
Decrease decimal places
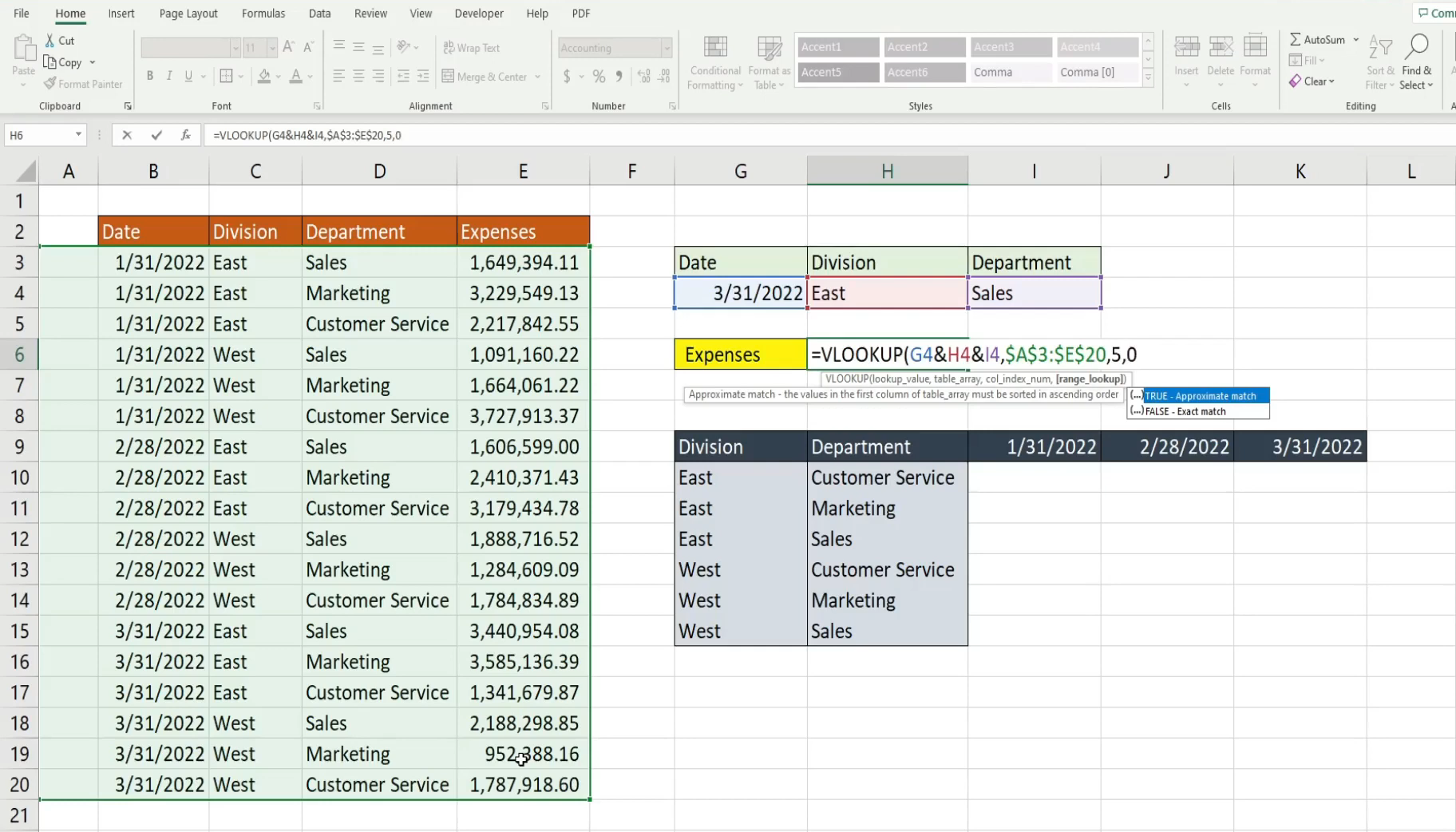(664, 77)
